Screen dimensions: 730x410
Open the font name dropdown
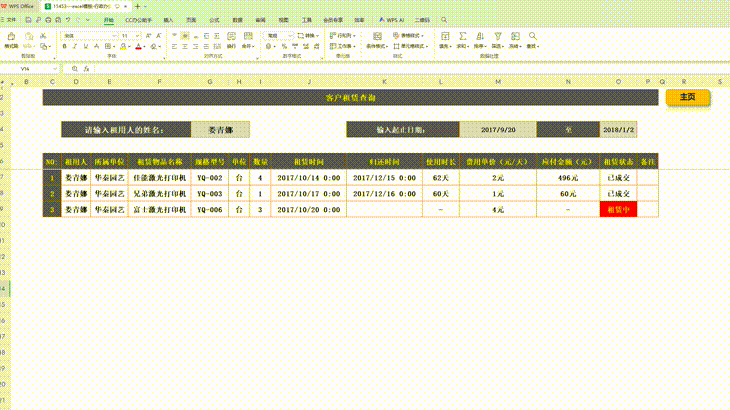115,36
